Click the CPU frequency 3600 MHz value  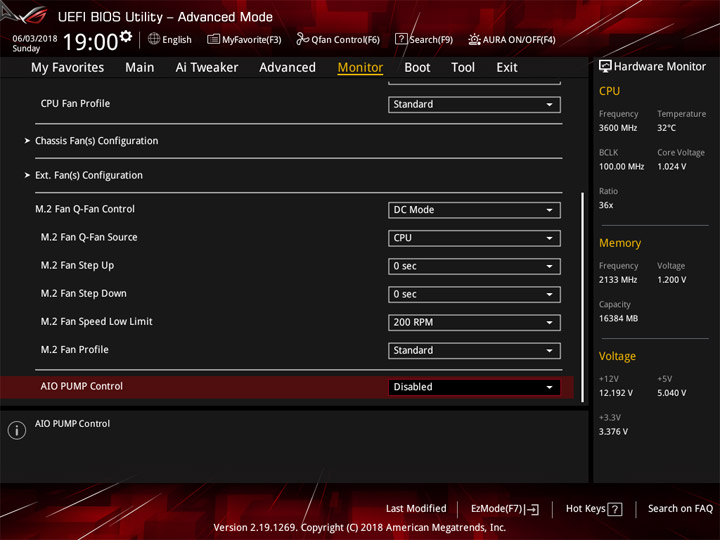(618, 128)
